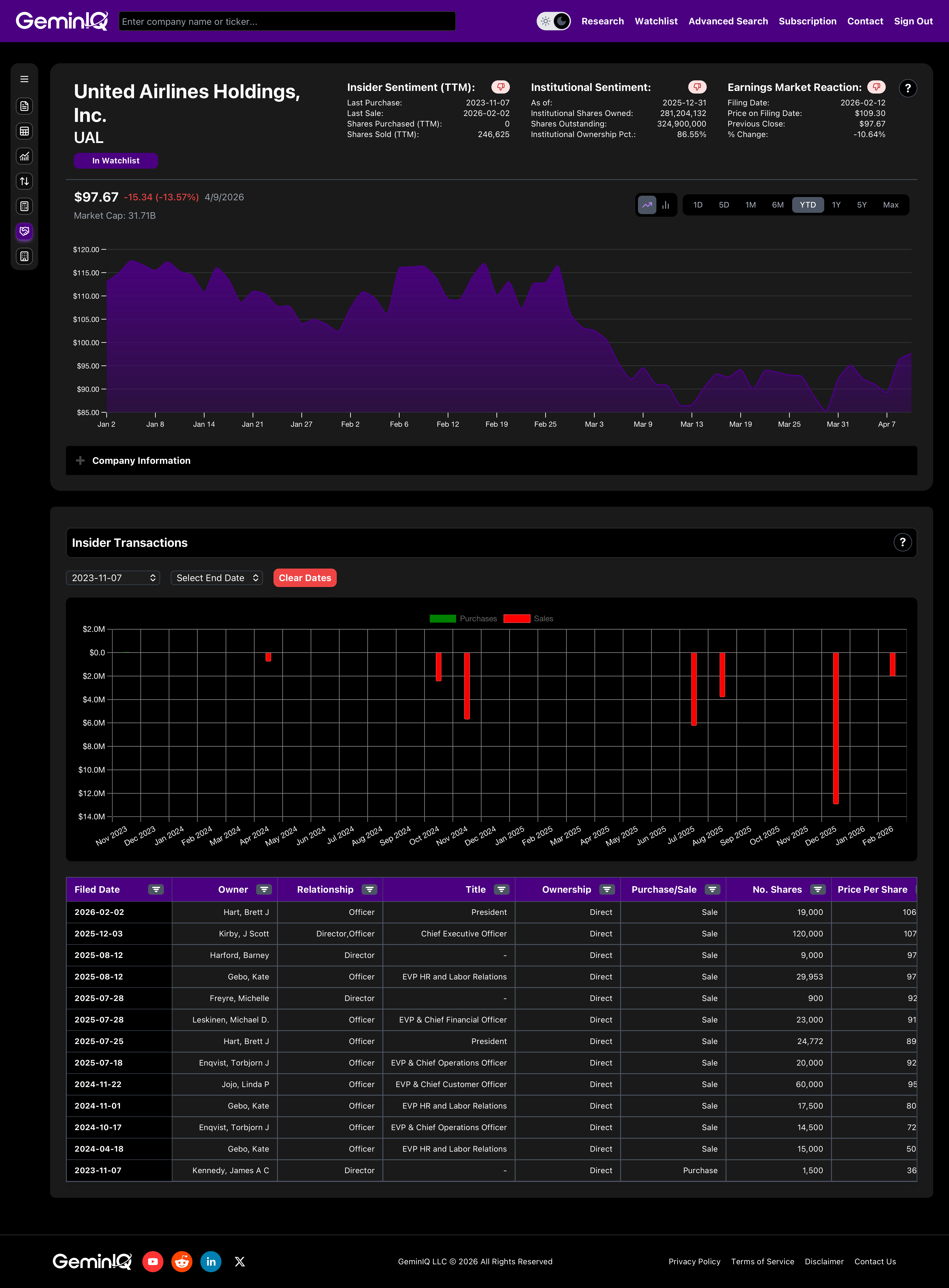Select the up-down arrows sidebar icon
Viewport: 949px width, 1288px height.
click(x=24, y=181)
